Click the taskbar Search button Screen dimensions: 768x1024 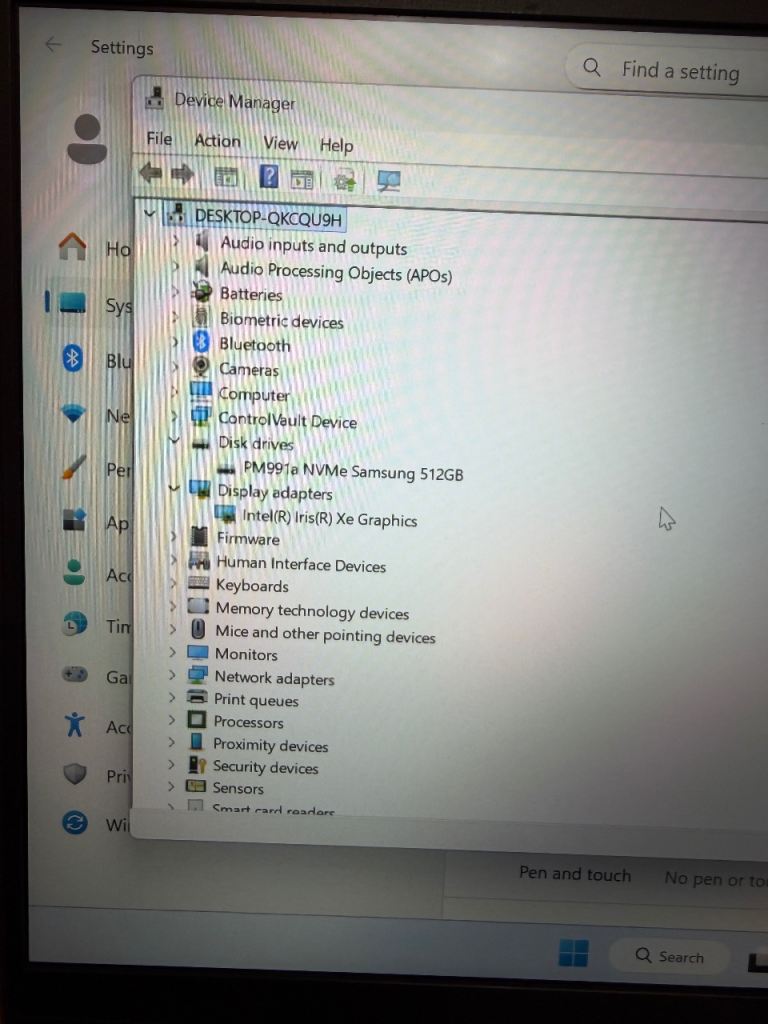point(670,957)
